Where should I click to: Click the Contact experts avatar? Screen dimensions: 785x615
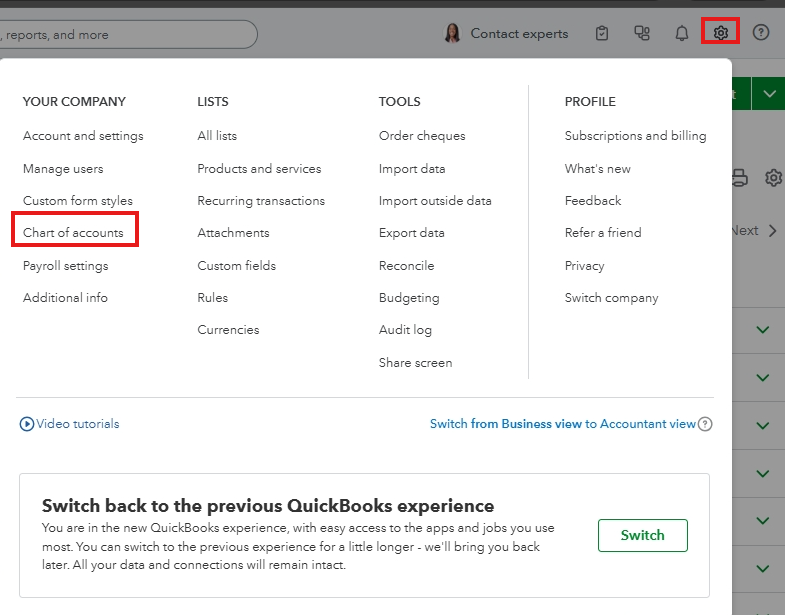[x=453, y=33]
